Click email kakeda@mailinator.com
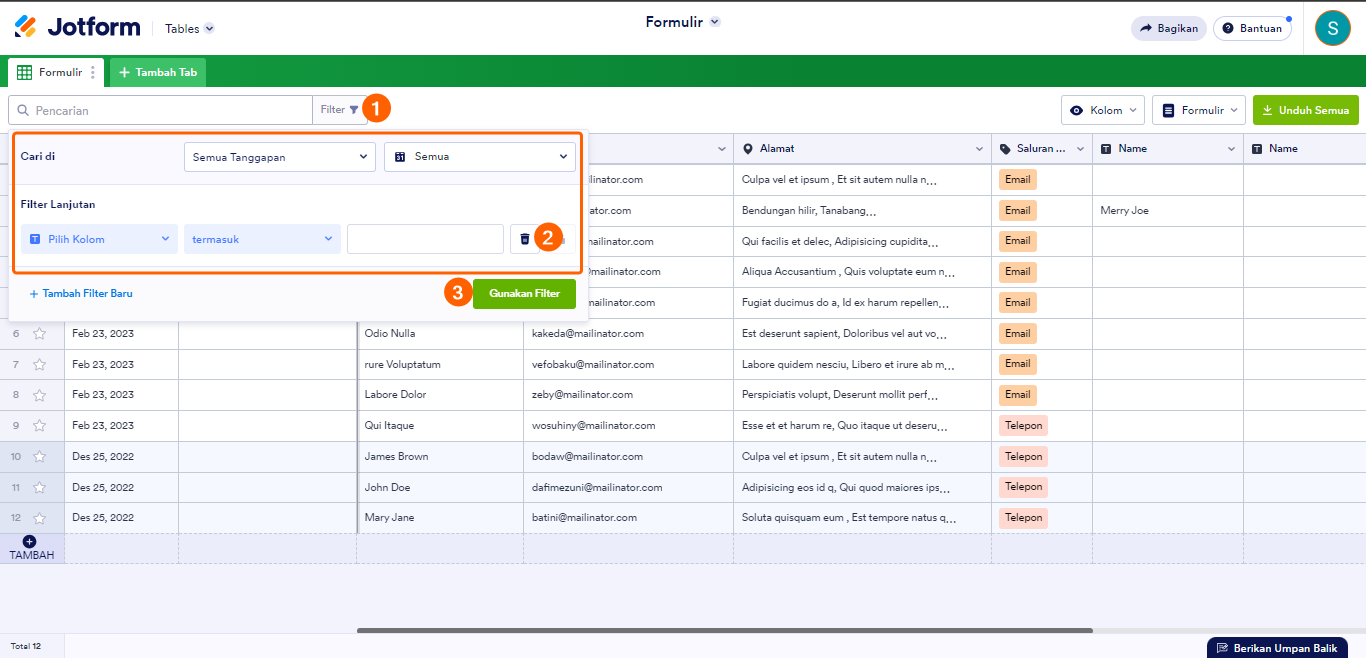Viewport: 1366px width, 658px height. point(588,333)
